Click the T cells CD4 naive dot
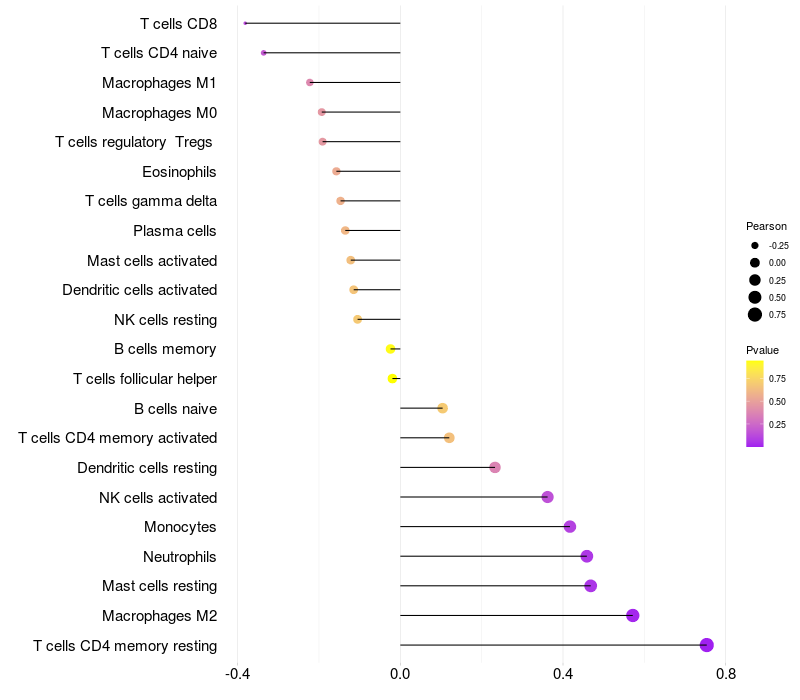Image resolution: width=800 pixels, height=700 pixels. [263, 52]
